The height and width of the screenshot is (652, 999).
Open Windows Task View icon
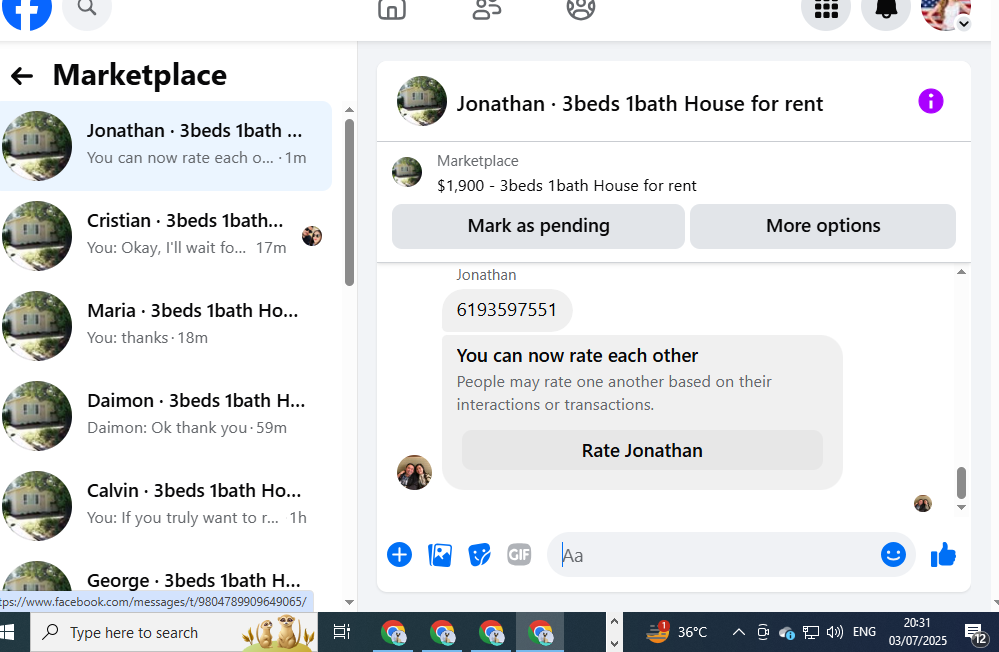[341, 632]
